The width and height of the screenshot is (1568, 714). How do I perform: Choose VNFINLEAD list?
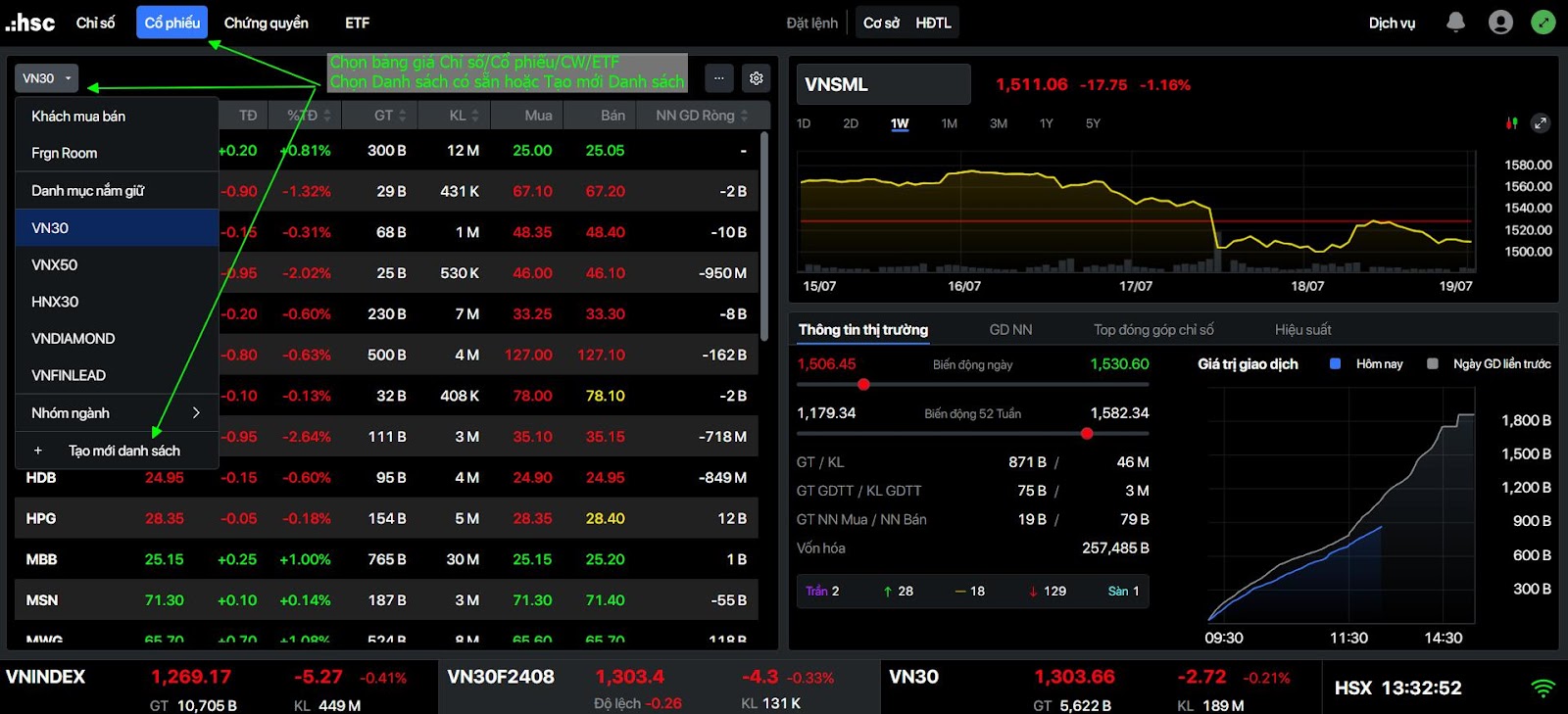pyautogui.click(x=117, y=375)
